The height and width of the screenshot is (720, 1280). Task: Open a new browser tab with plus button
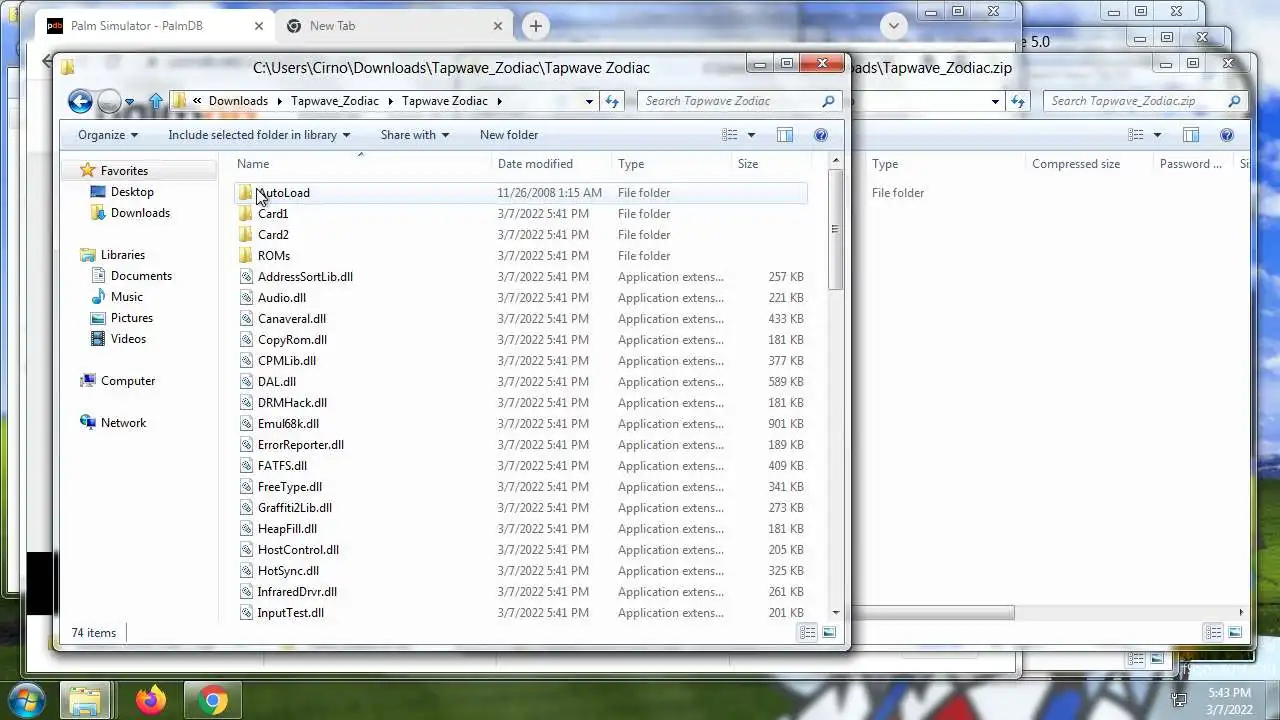coord(536,26)
